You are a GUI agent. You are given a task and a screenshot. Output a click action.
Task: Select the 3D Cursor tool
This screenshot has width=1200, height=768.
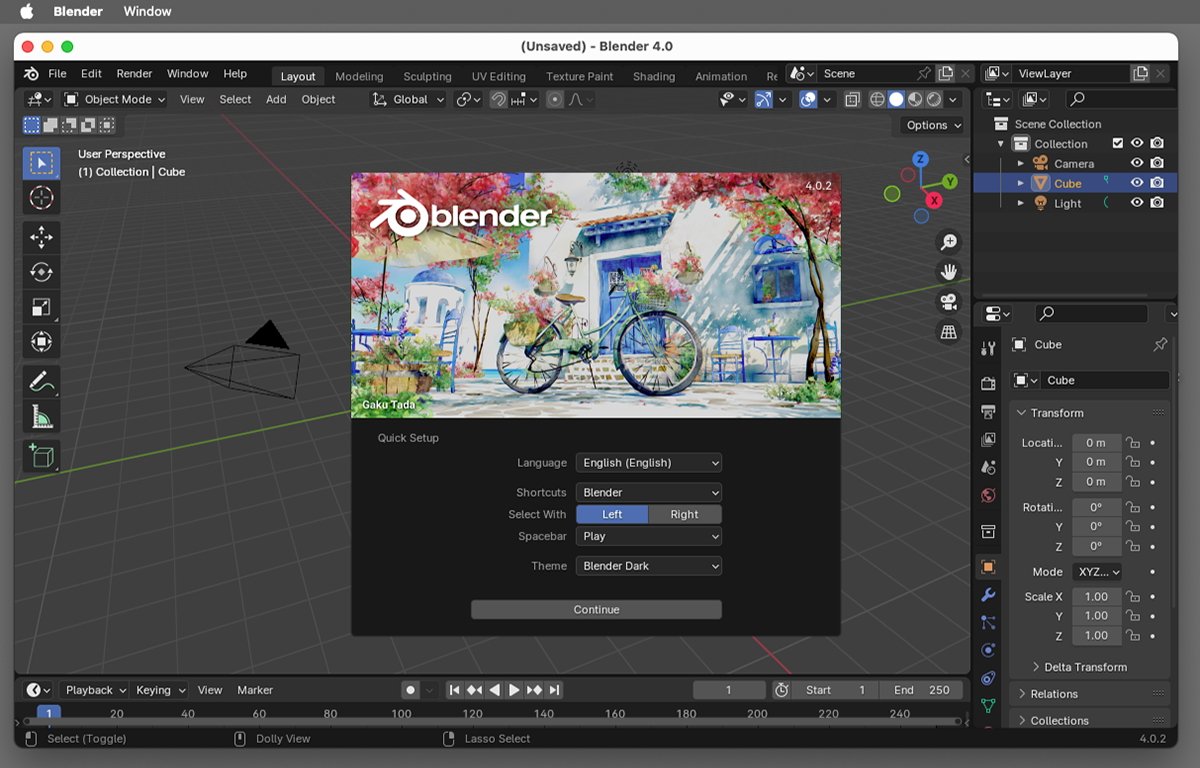click(x=41, y=197)
